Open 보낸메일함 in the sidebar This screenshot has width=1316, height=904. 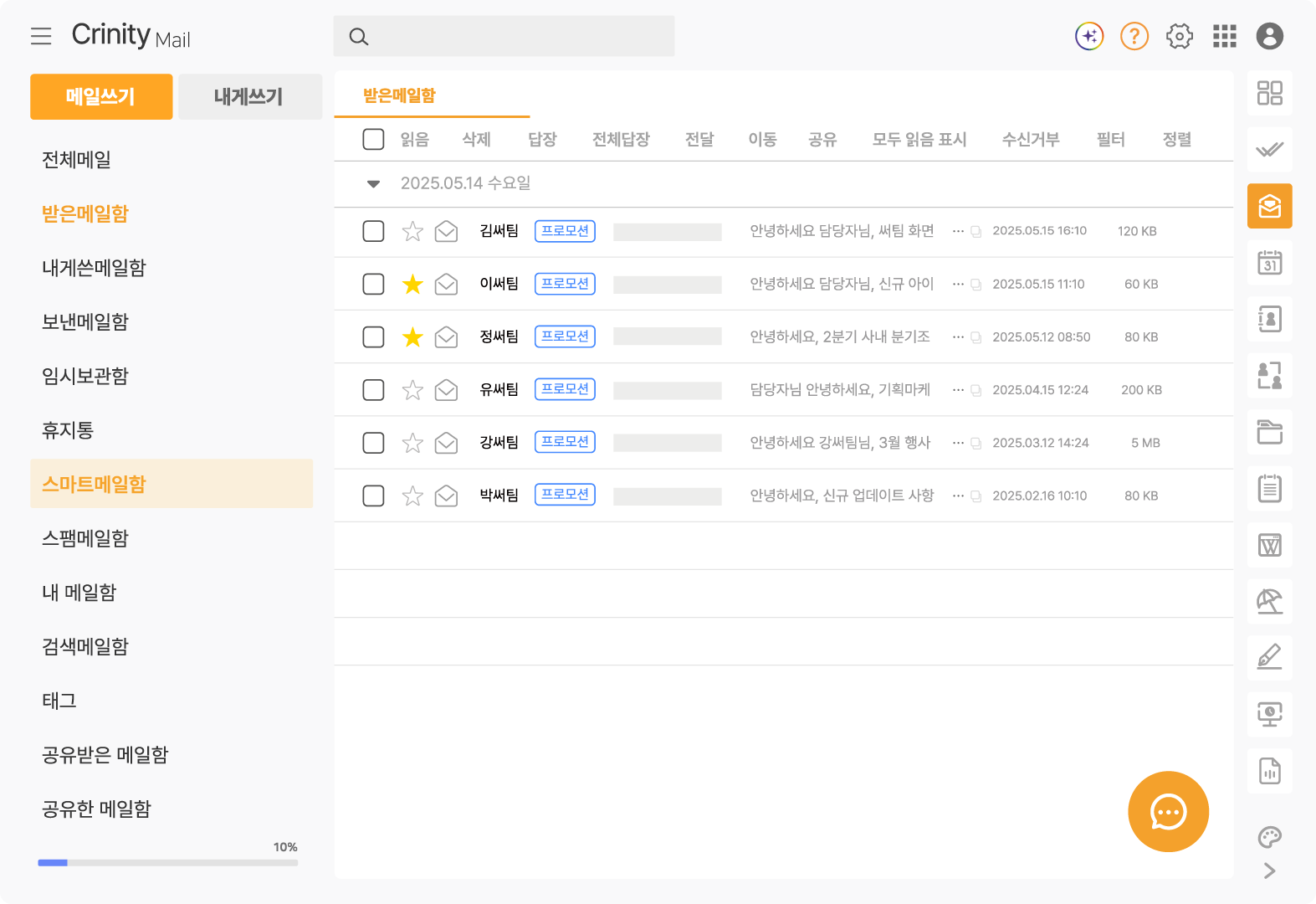(x=85, y=322)
